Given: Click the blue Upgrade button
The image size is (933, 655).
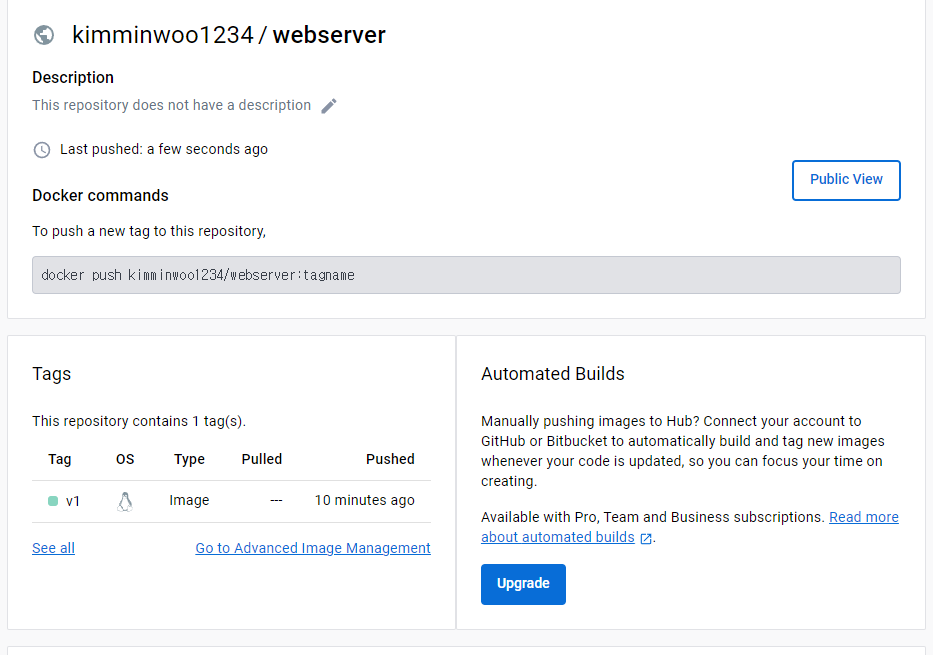Looking at the screenshot, I should (x=523, y=584).
